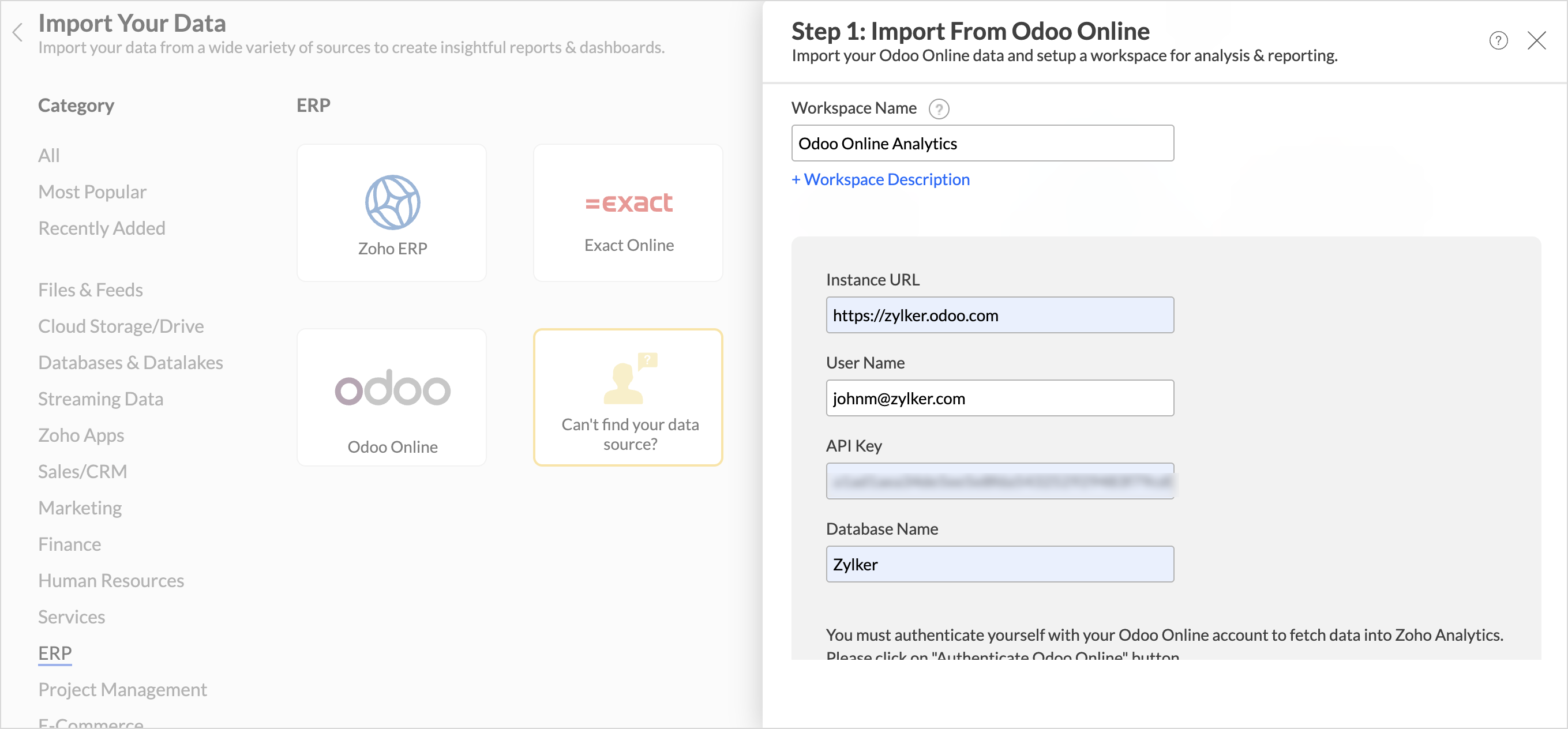Close the Odoo Online import panel
Screen dimensions: 1568x729
[x=1536, y=41]
